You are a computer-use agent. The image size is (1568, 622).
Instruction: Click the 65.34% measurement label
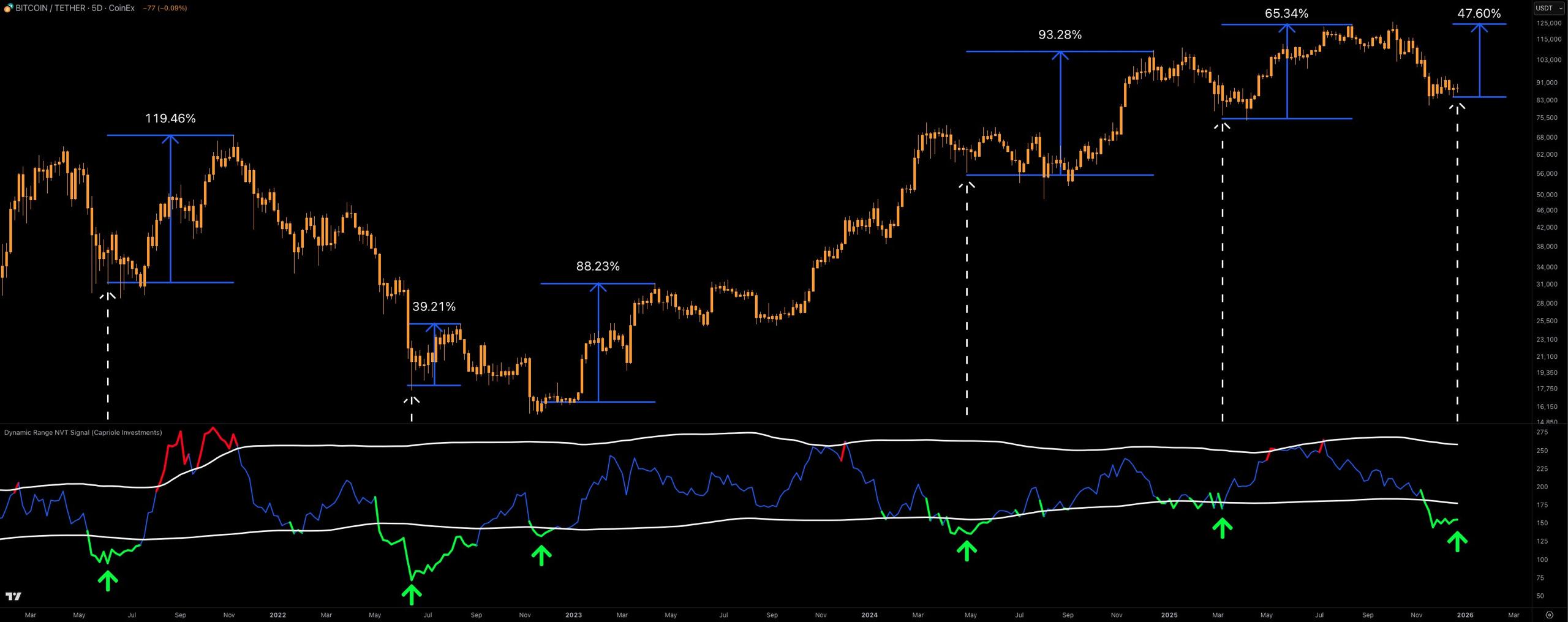(1286, 13)
